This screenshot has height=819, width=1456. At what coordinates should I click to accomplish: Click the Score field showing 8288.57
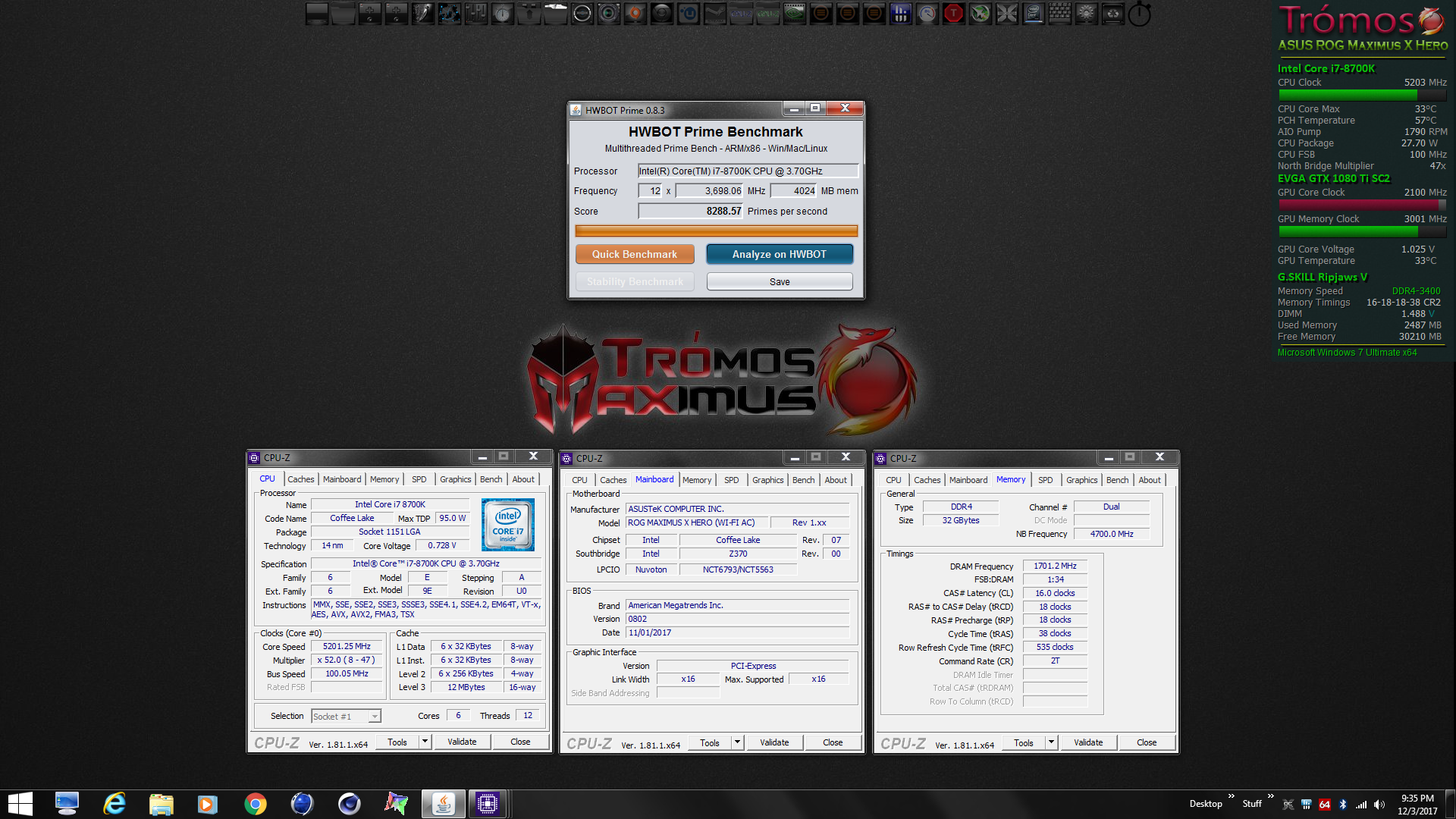pyautogui.click(x=690, y=212)
